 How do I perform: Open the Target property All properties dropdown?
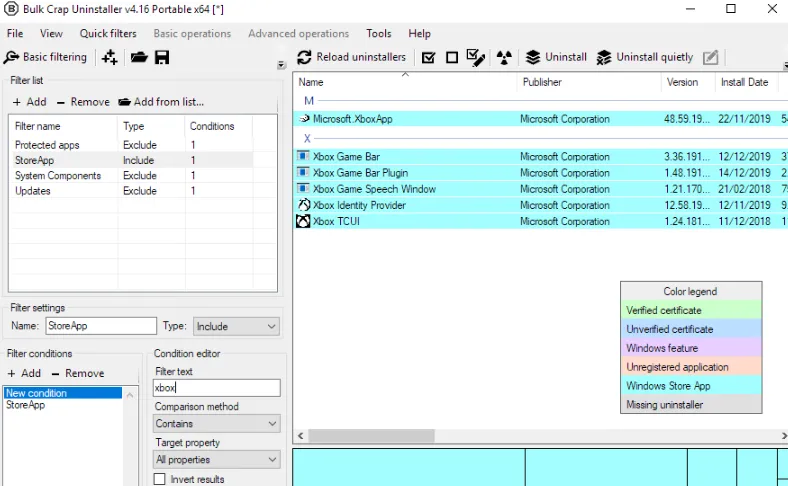pos(217,460)
